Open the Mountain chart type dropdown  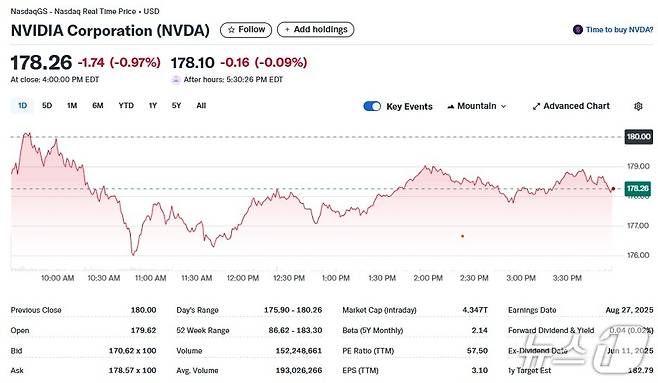(x=477, y=106)
